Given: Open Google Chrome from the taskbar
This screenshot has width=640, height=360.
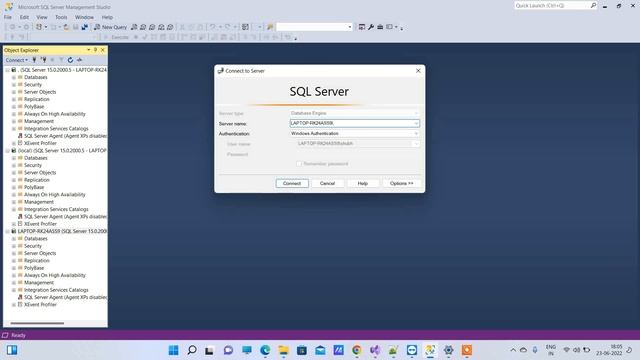Looking at the screenshot, I should coord(357,350).
